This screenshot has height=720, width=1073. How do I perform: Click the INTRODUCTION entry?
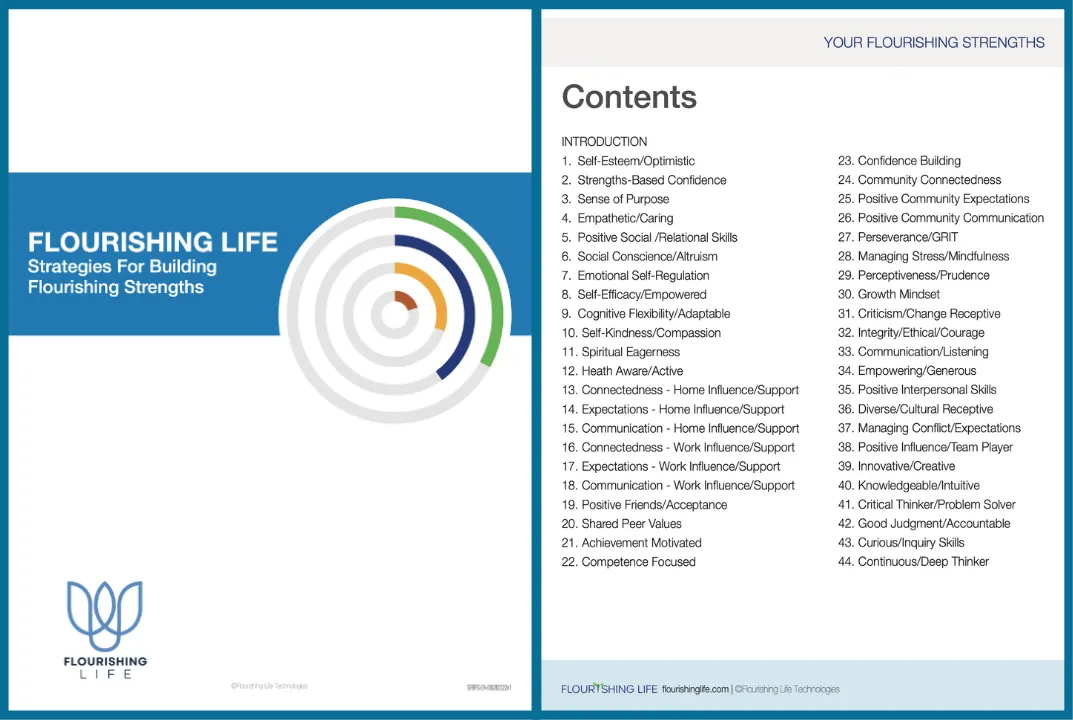point(604,142)
